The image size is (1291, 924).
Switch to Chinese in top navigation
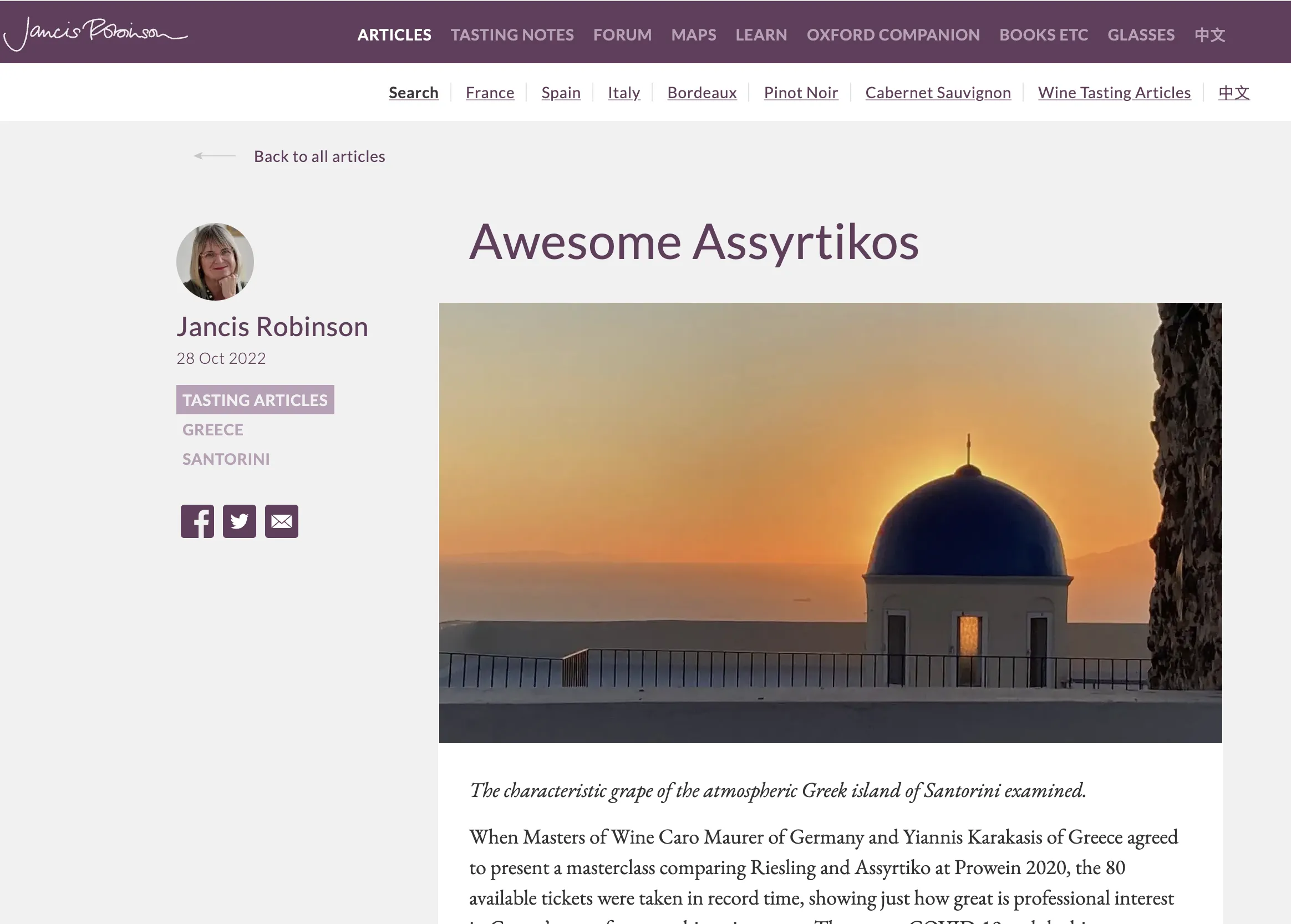coord(1209,35)
